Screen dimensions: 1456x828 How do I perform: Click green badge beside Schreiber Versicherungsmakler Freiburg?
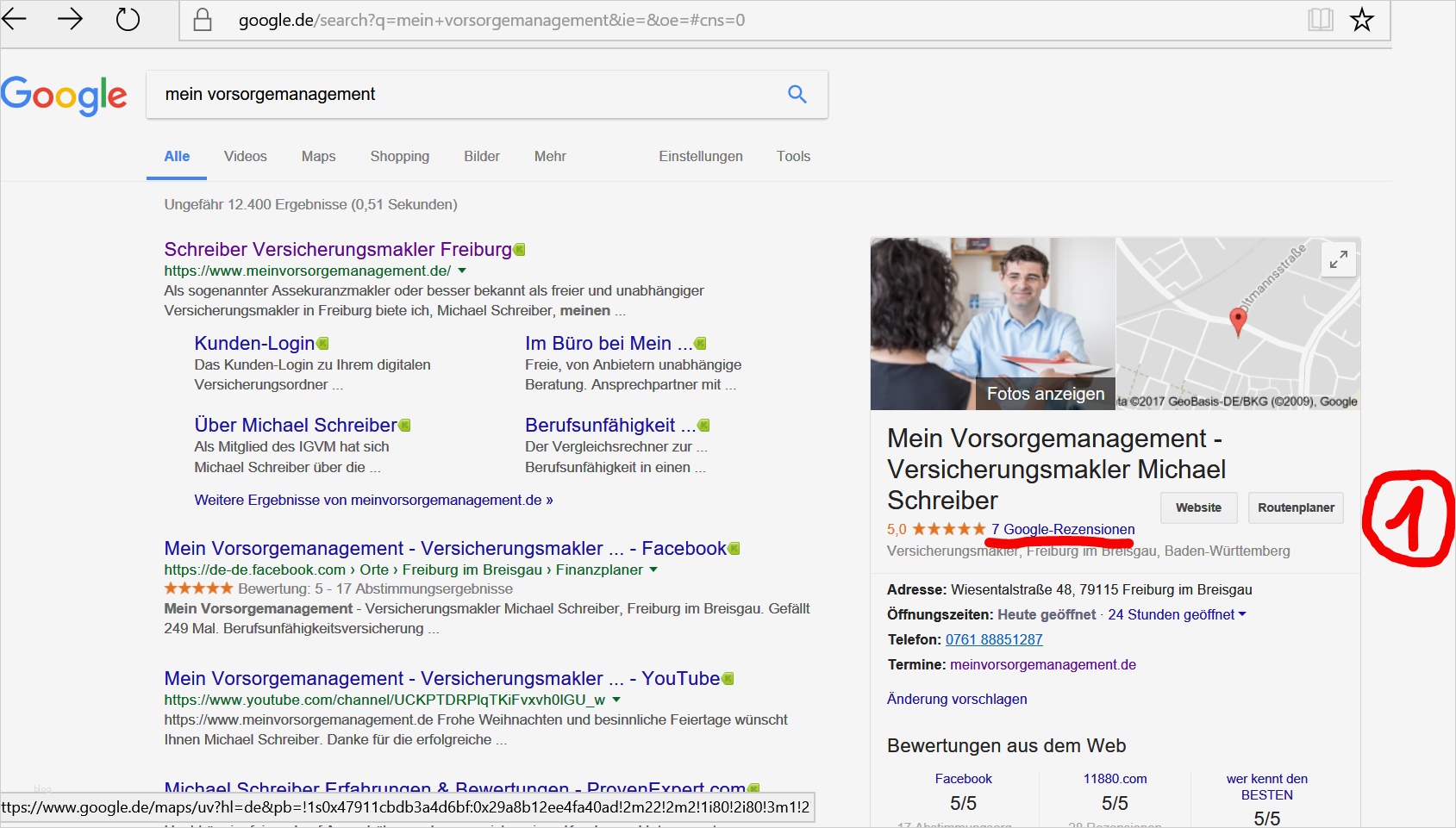[x=519, y=250]
